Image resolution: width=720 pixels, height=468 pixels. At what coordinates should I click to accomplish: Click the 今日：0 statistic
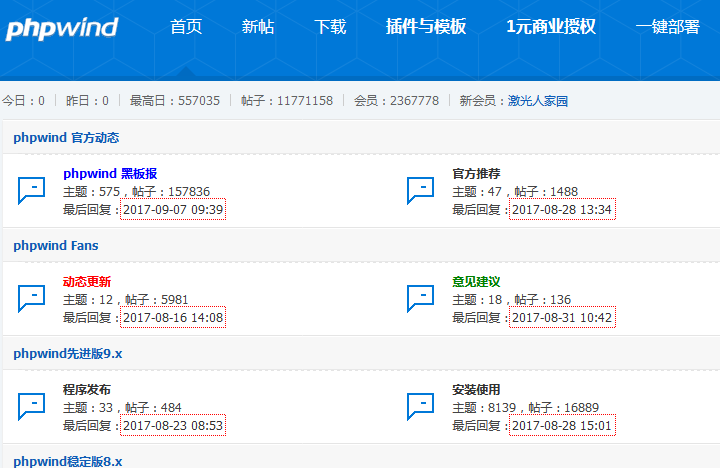23,101
